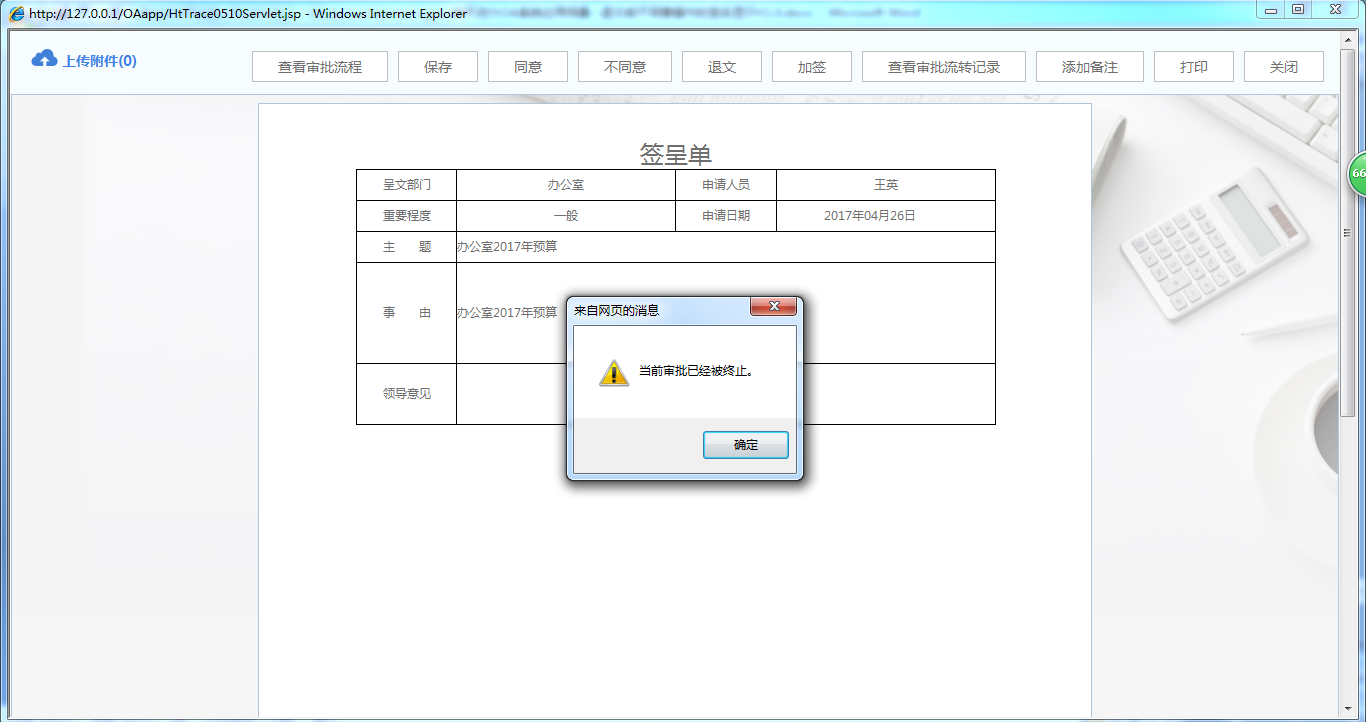Return the document using 退文
1366x722 pixels.
[721, 66]
